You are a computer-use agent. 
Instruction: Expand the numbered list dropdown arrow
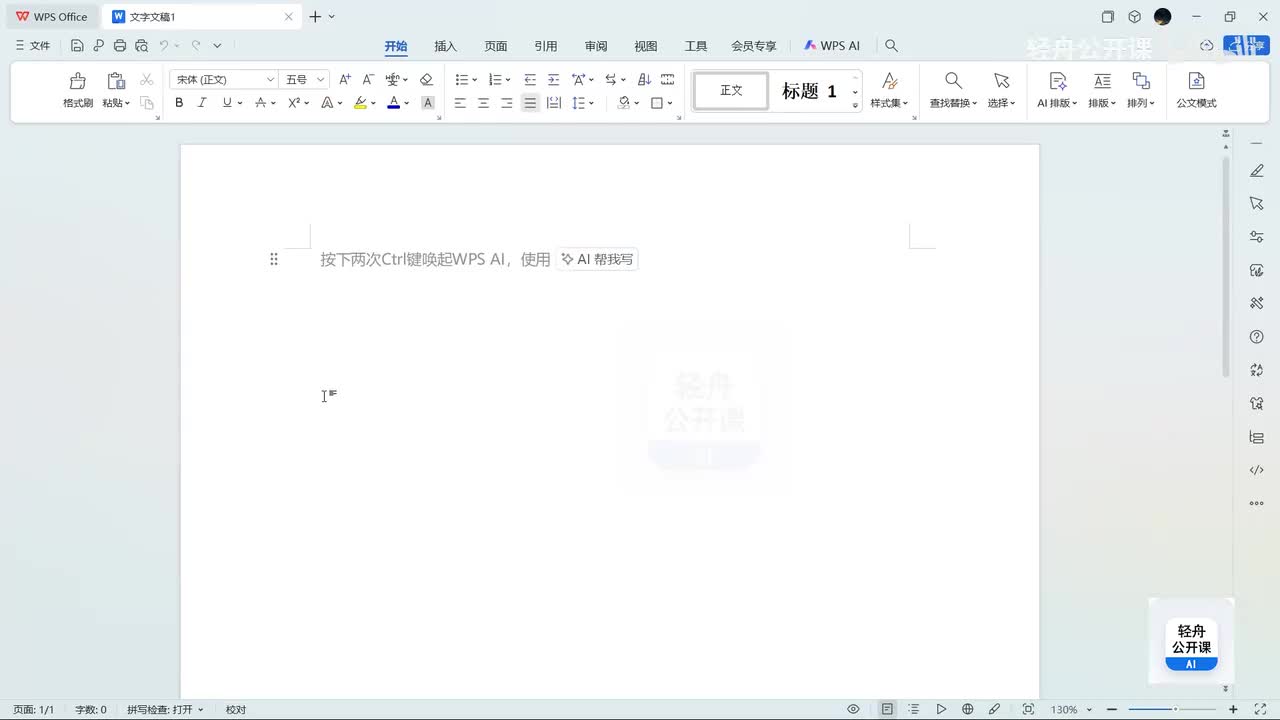[508, 80]
